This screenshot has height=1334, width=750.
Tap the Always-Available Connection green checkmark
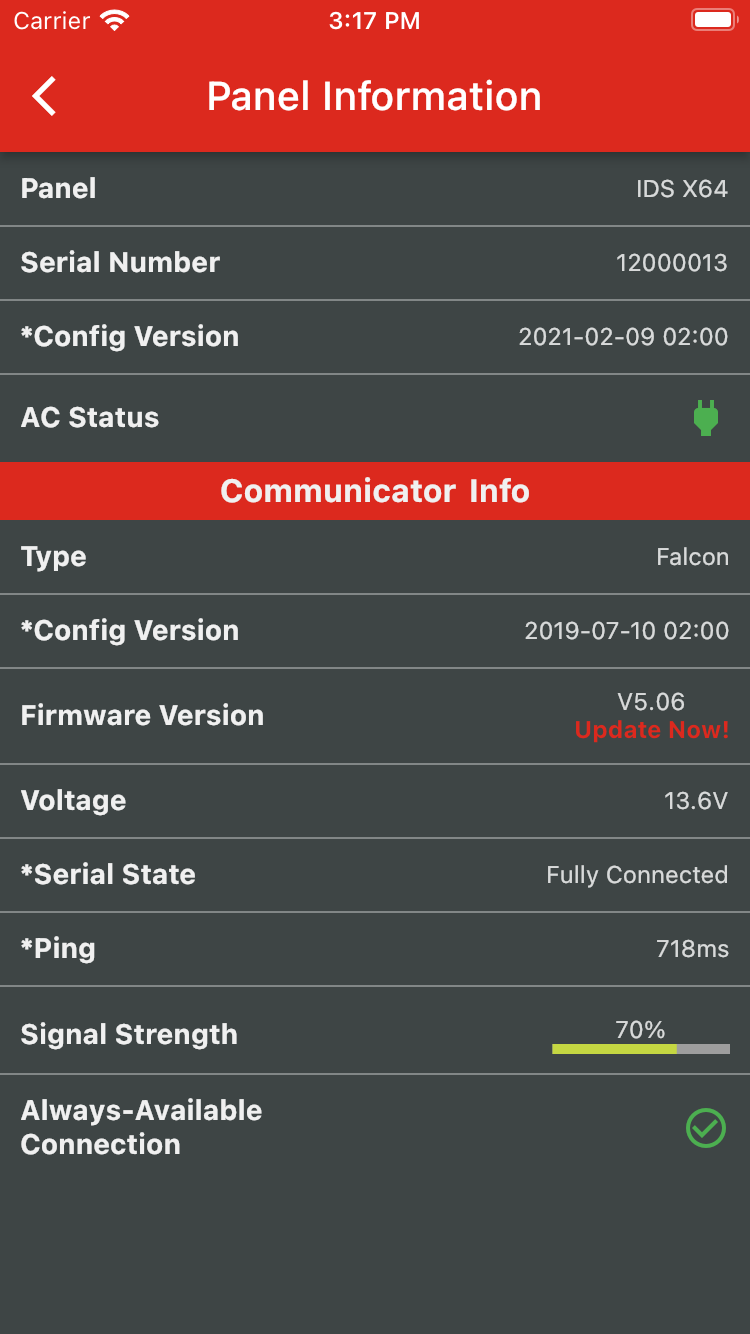coord(706,1128)
